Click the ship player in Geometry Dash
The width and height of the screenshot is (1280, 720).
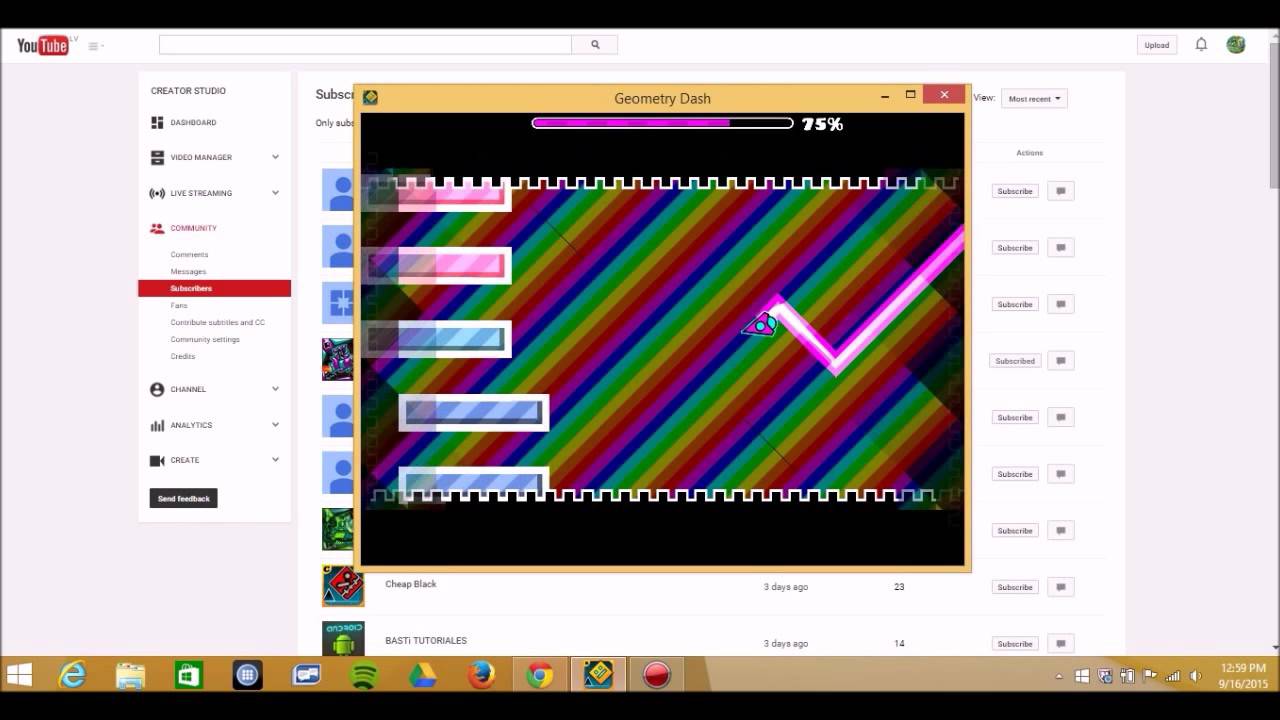click(760, 324)
